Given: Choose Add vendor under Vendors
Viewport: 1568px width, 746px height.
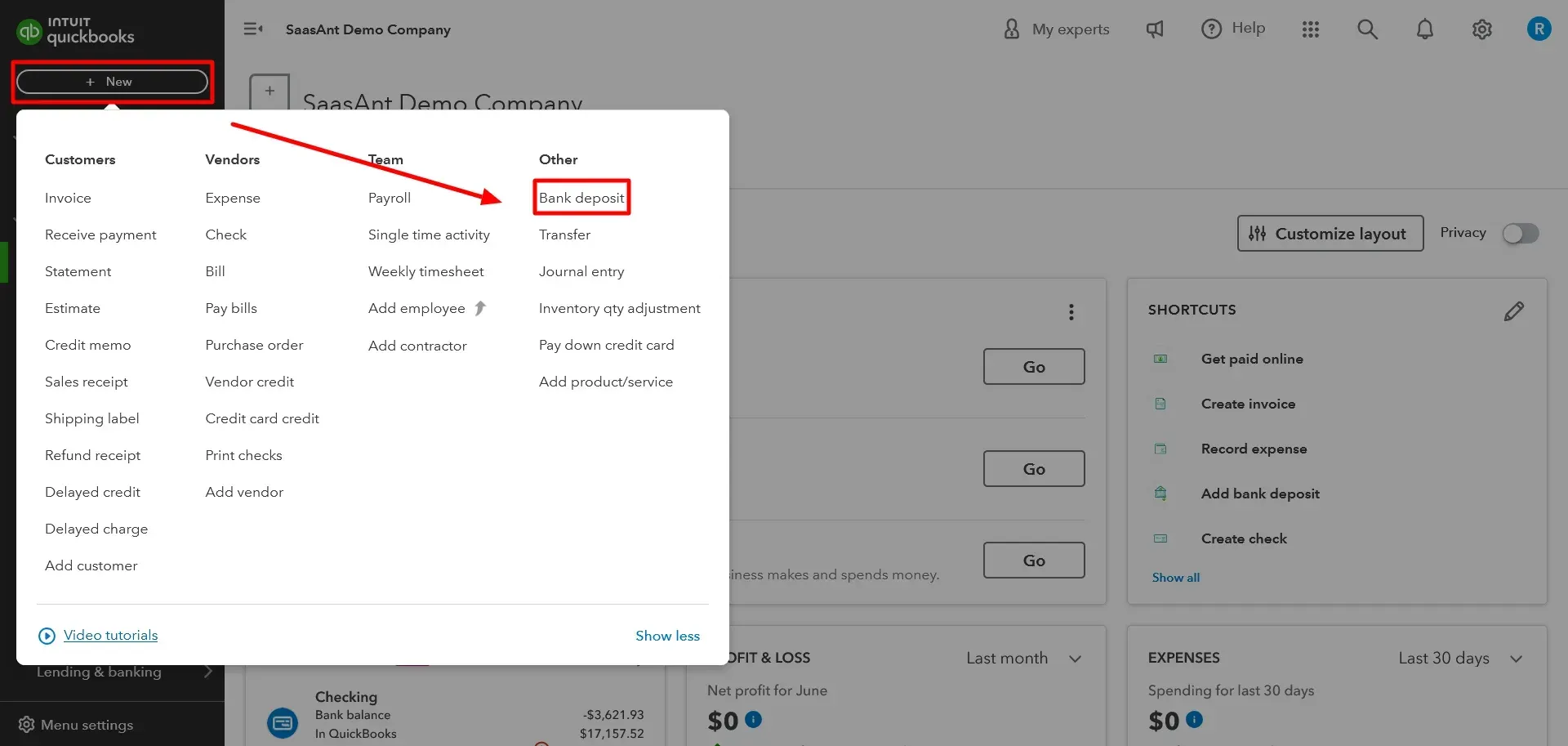Looking at the screenshot, I should click(x=244, y=492).
